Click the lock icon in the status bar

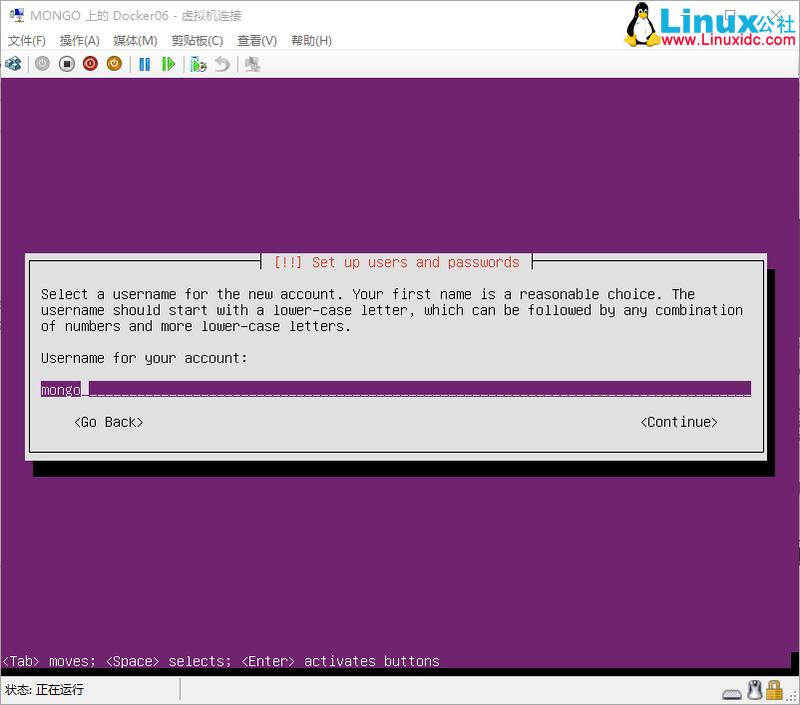pyautogui.click(x=773, y=690)
